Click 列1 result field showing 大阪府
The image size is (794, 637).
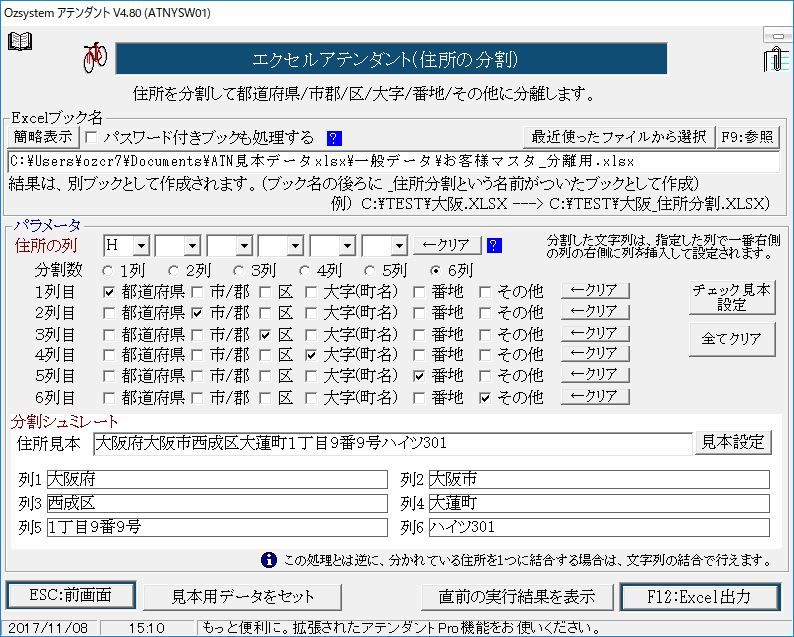[217, 480]
